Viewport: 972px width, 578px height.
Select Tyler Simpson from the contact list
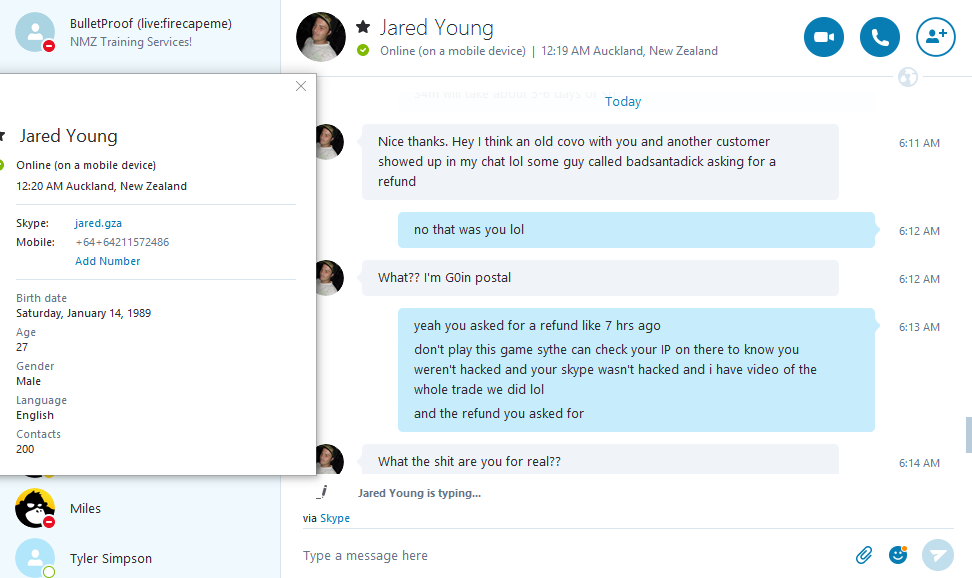coord(110,558)
